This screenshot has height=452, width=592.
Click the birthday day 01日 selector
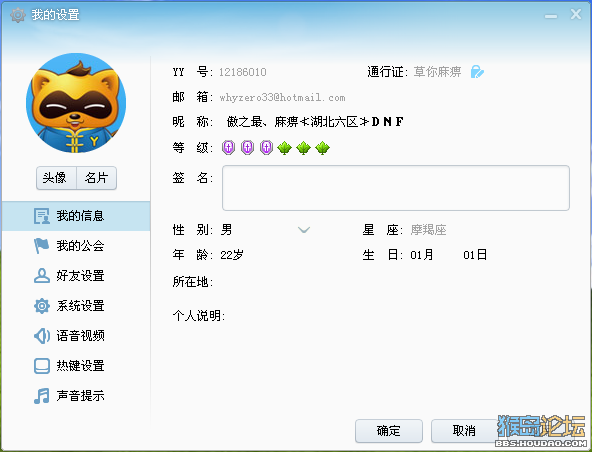point(475,255)
